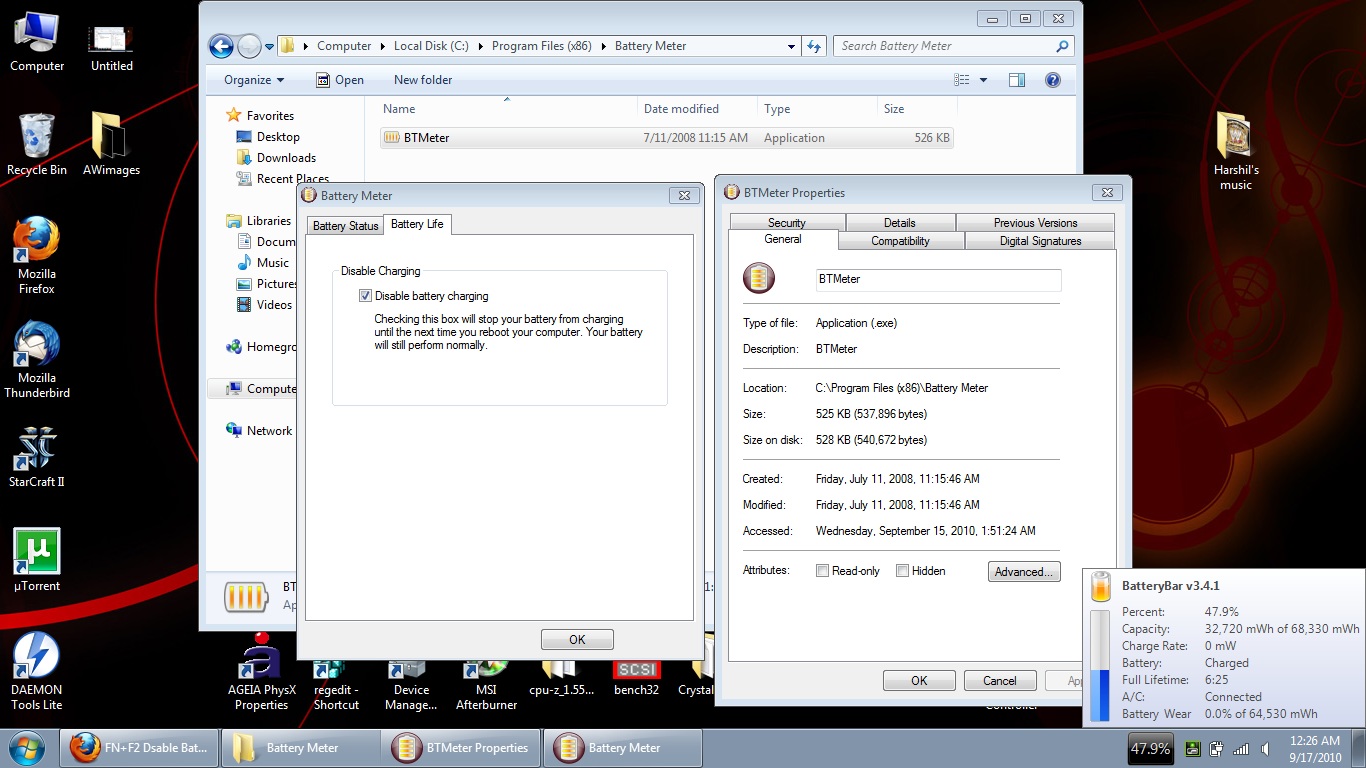Expand the change-view options arrow
The width and height of the screenshot is (1366, 768).
[x=983, y=80]
